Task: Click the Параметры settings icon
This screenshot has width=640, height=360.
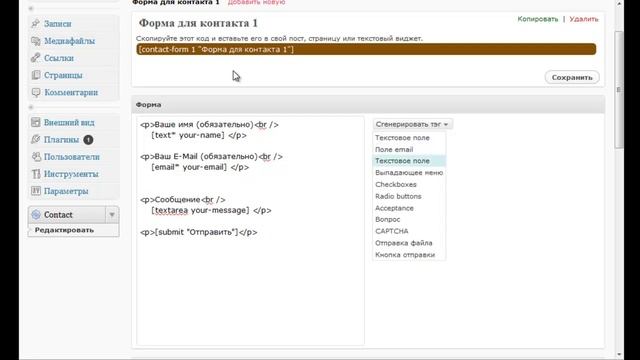Action: pyautogui.click(x=36, y=191)
